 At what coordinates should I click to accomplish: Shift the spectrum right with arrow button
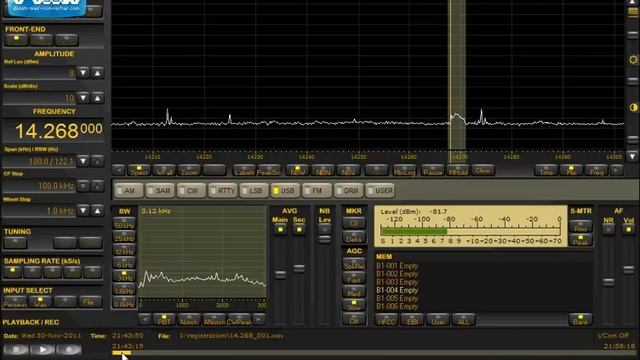tap(617, 170)
